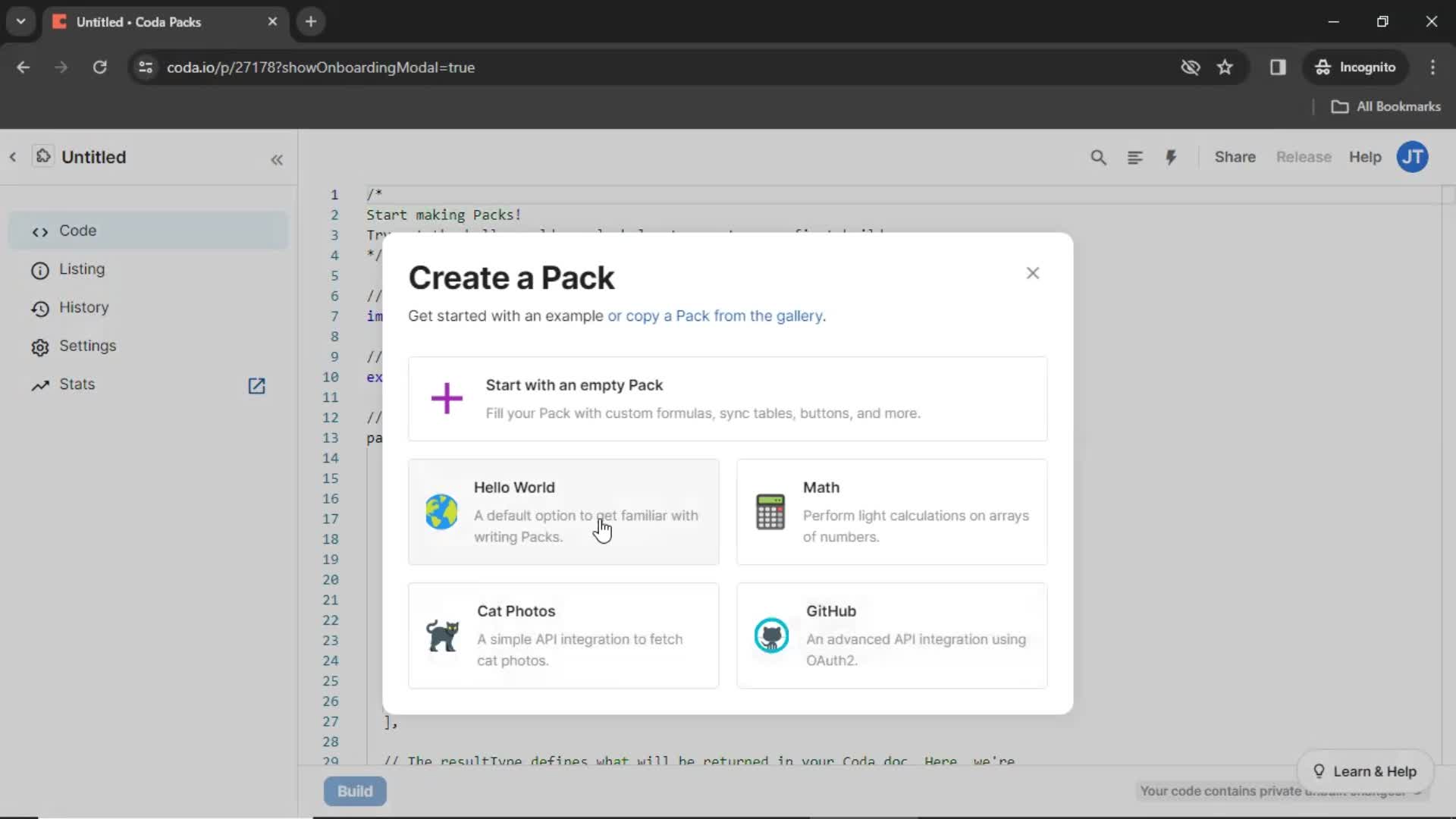Click the Release button
Screen dimensions: 1456x819
(1304, 157)
